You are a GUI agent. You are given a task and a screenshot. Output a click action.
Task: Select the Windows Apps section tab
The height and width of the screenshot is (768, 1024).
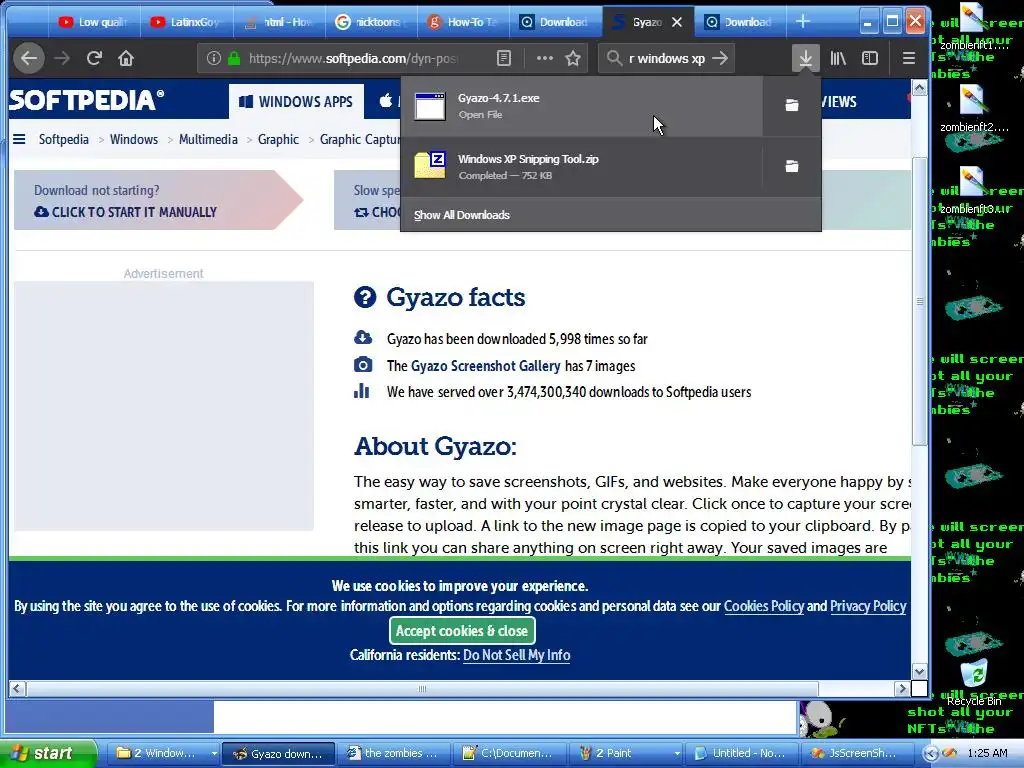(x=296, y=101)
